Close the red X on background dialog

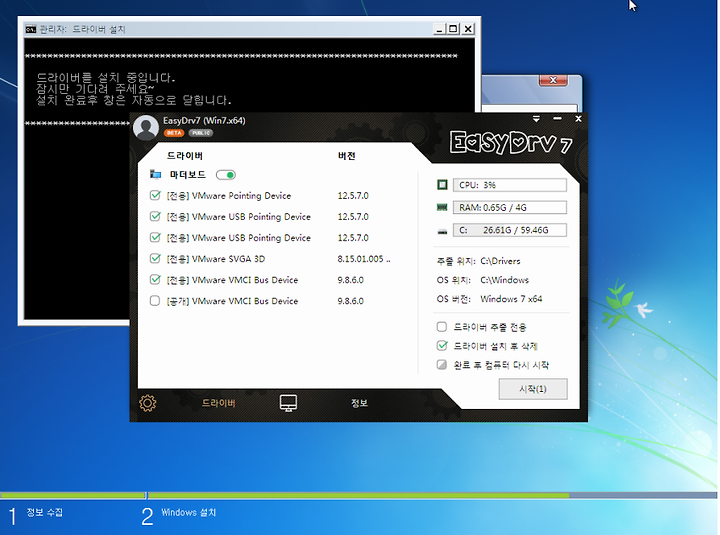pos(553,80)
